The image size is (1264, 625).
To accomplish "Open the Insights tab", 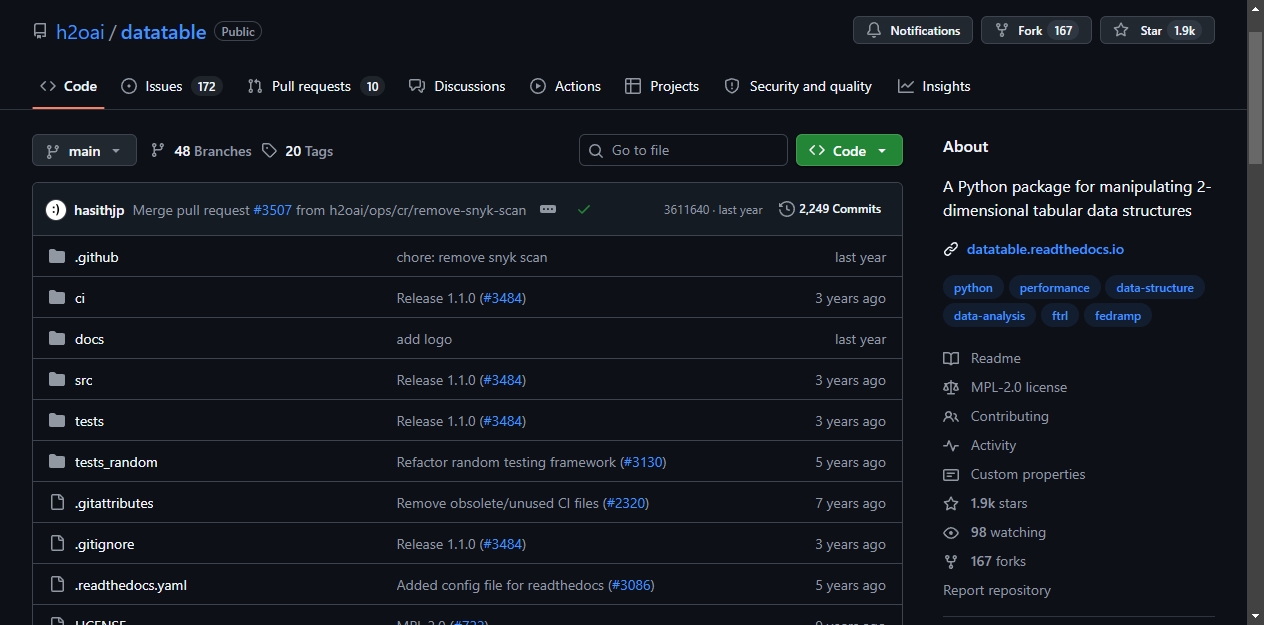I will [934, 86].
